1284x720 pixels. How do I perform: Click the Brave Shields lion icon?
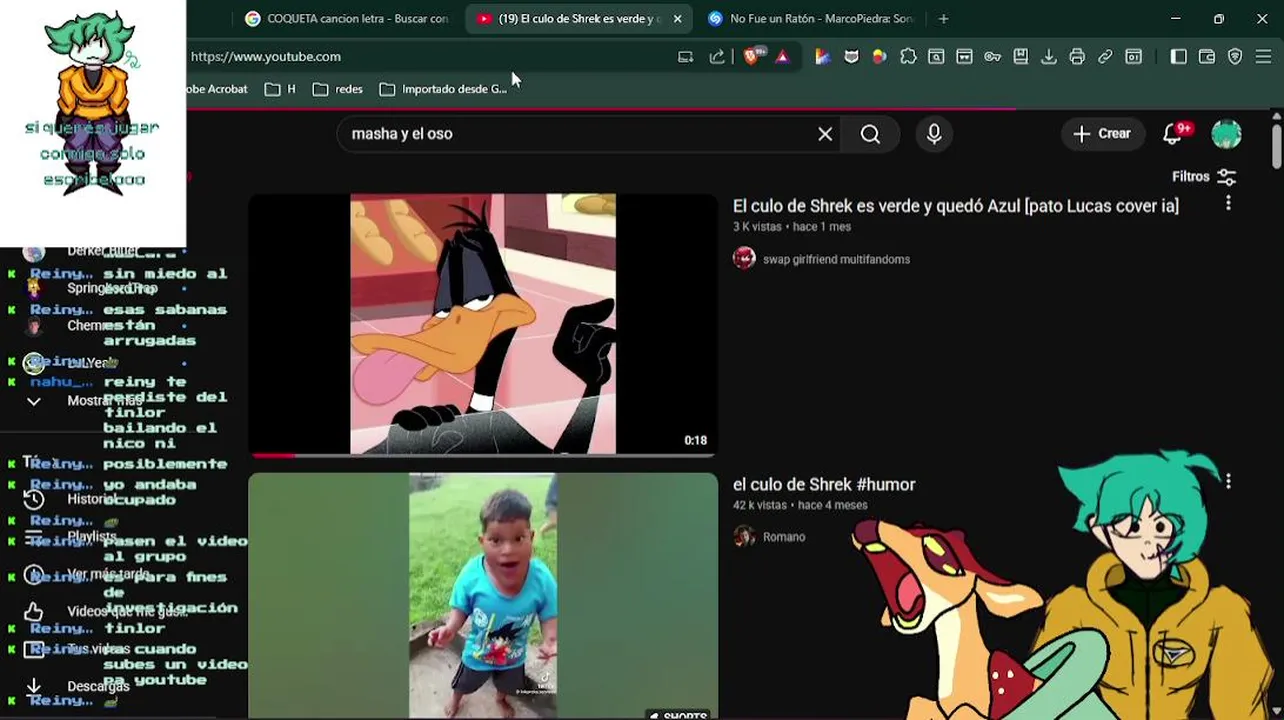pos(752,57)
